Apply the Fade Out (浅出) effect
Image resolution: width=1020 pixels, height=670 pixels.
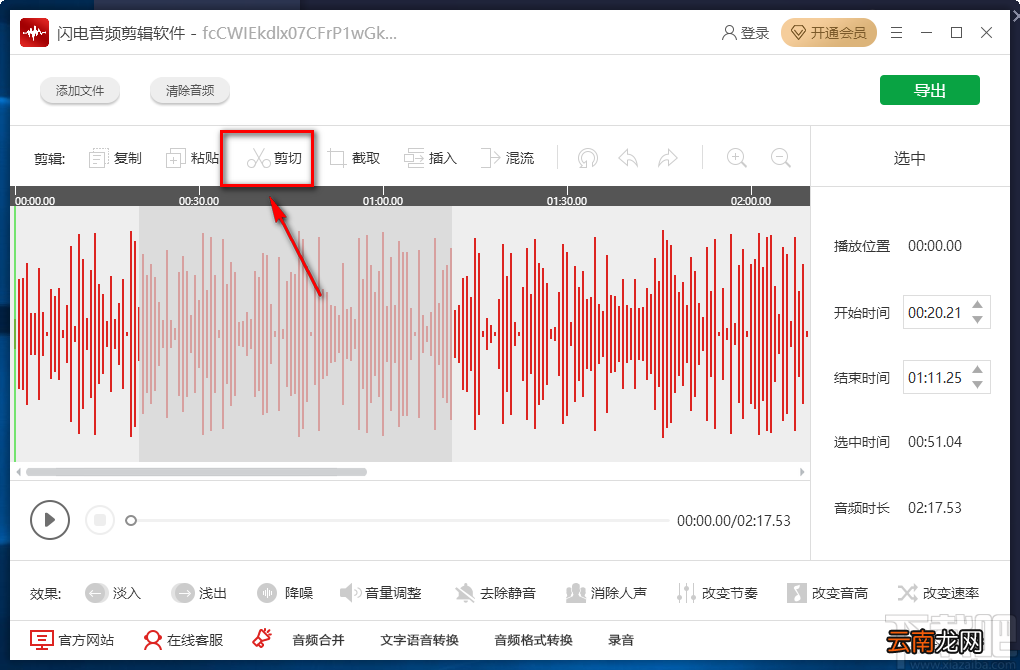pyautogui.click(x=198, y=593)
